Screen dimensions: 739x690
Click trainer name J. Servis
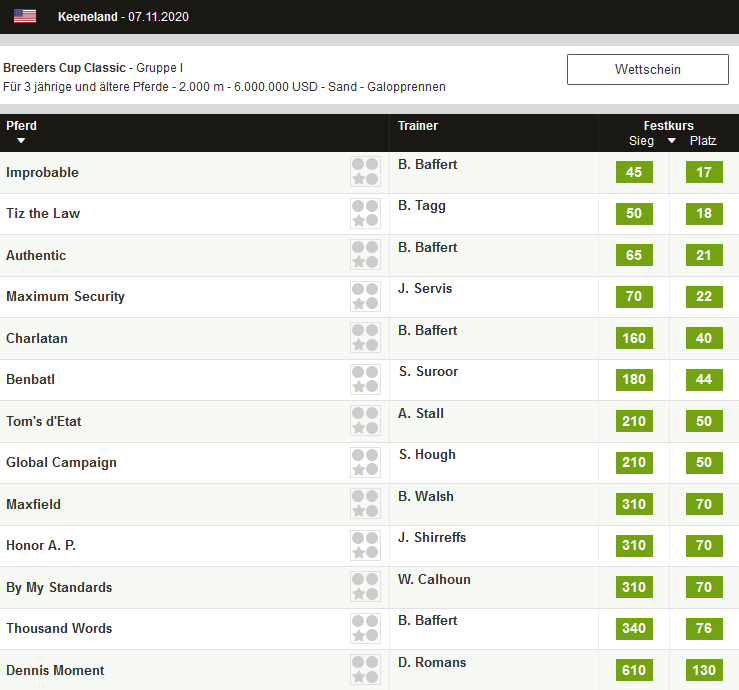(425, 288)
